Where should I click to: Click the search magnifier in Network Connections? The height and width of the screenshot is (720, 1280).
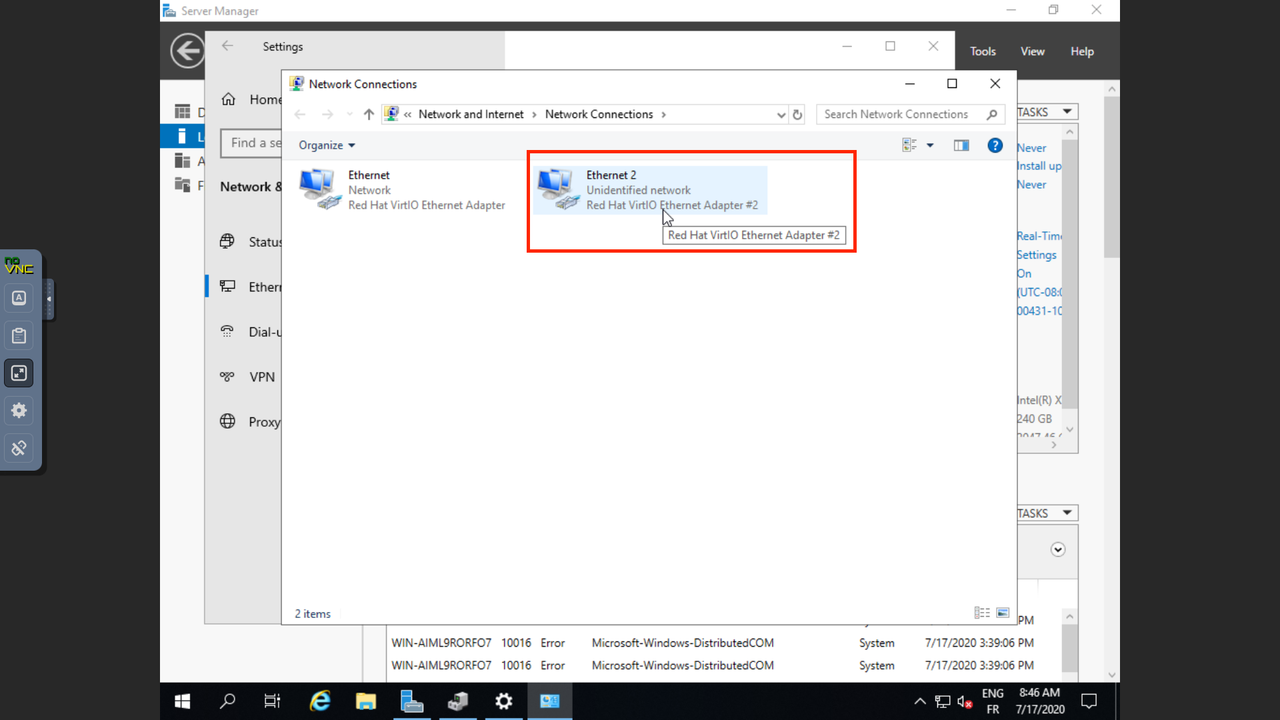[992, 114]
